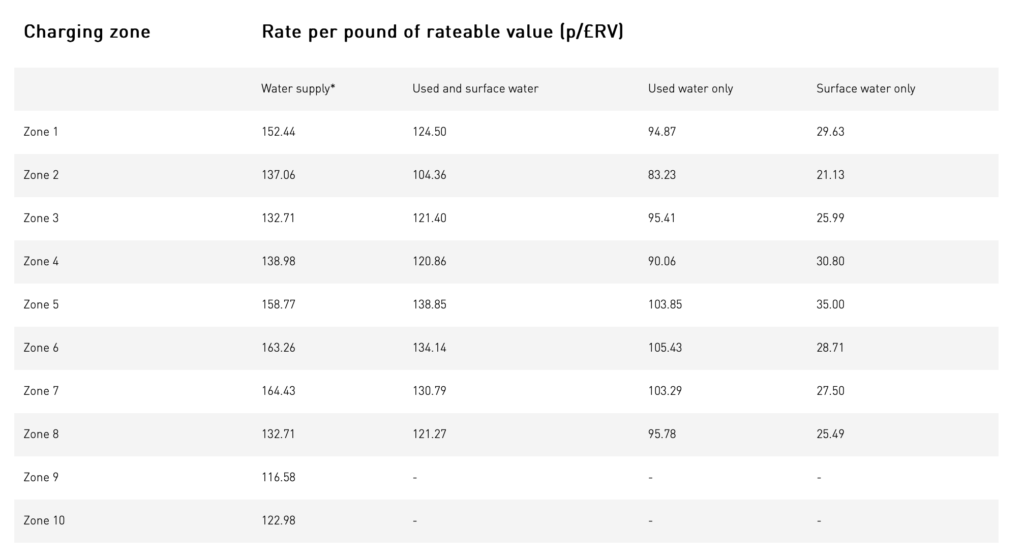This screenshot has height=558, width=1024.
Task: Click Zone 9 water supply value 116.58
Action: [x=278, y=477]
